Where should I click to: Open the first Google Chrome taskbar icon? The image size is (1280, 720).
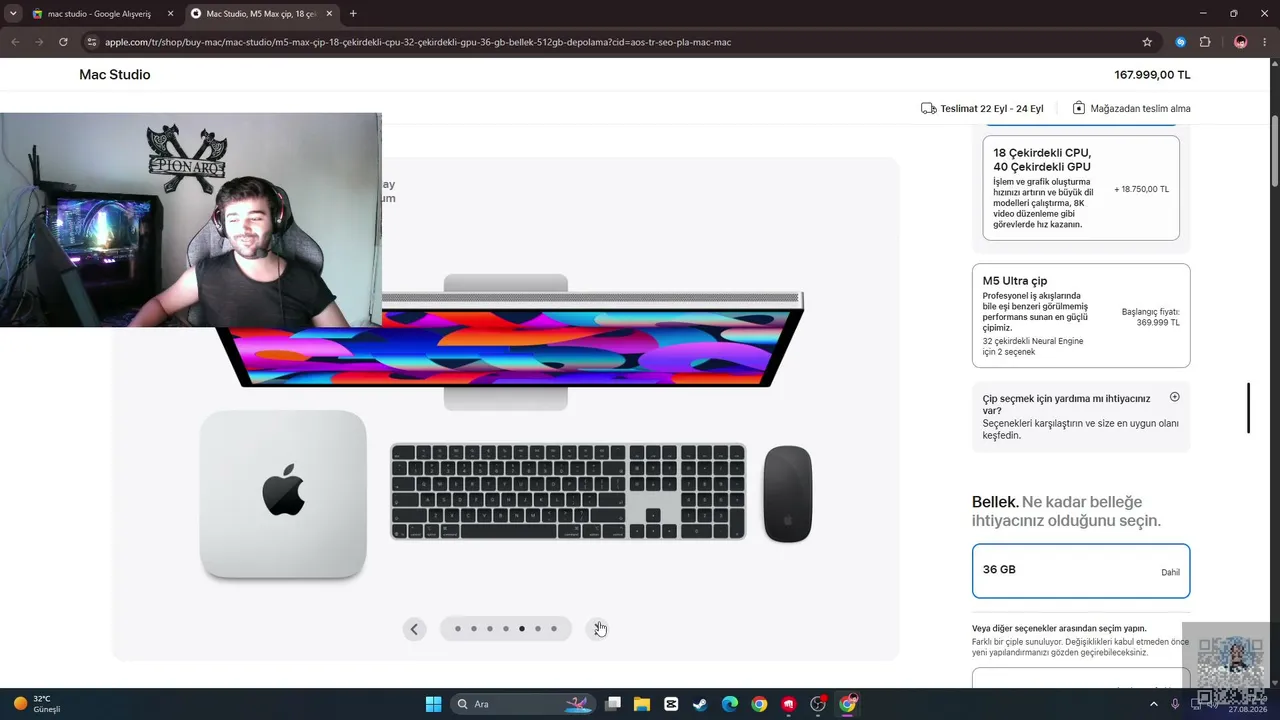759,704
